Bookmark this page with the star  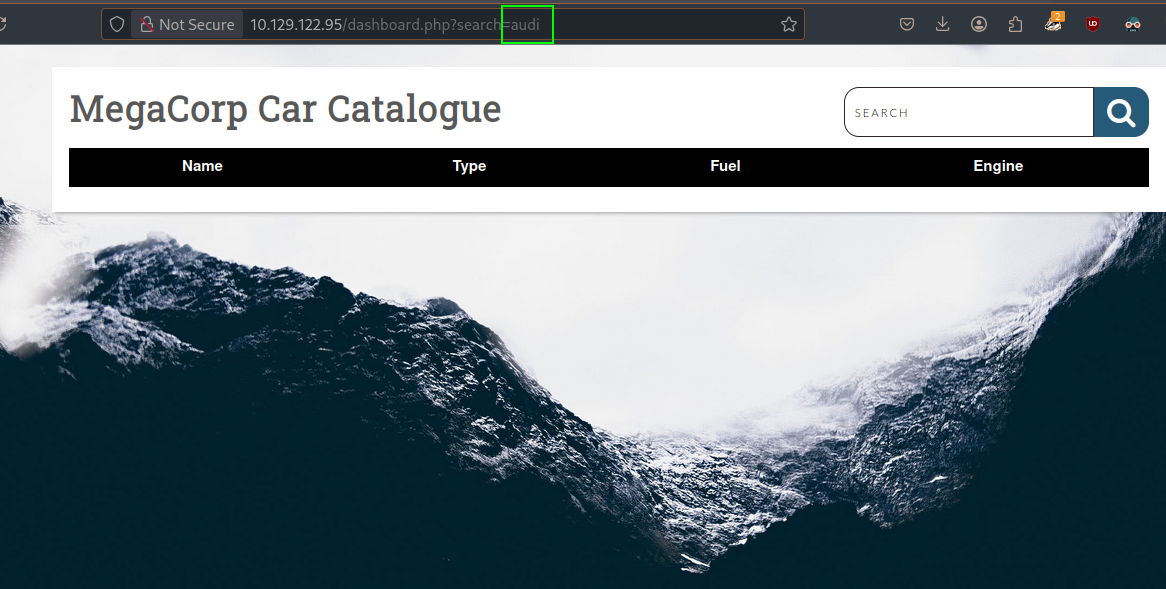788,24
